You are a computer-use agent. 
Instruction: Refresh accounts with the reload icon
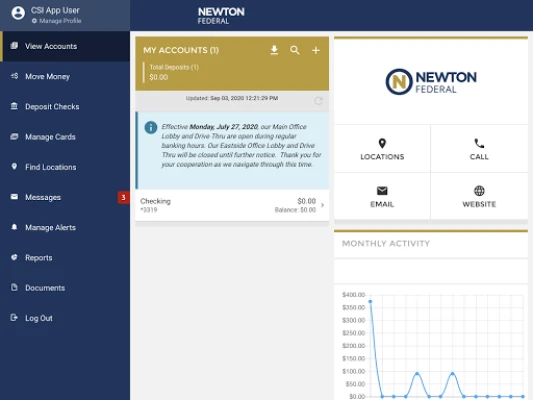(x=318, y=101)
